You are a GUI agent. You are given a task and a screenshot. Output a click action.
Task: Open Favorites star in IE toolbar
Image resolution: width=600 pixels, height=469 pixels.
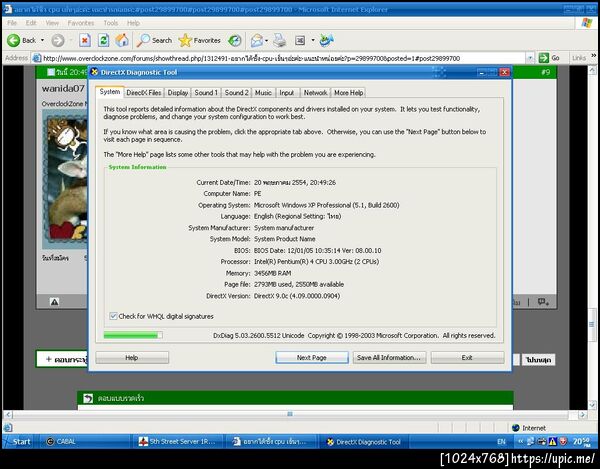pos(199,40)
